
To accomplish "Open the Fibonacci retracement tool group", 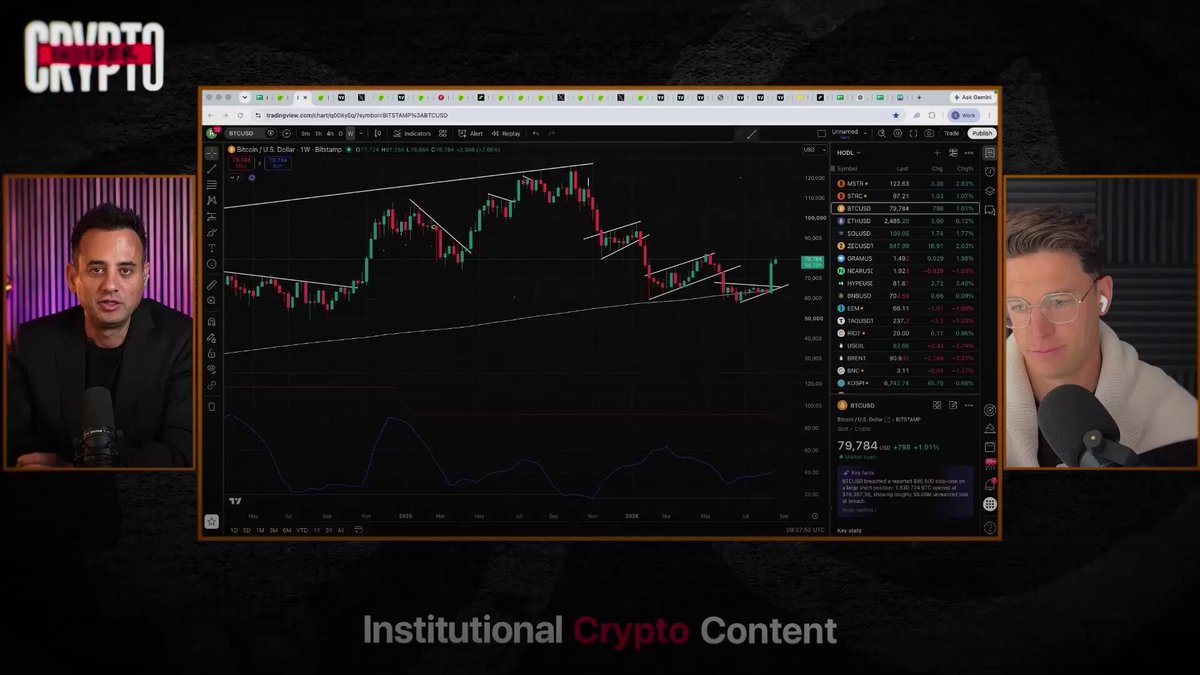I will (x=211, y=184).
